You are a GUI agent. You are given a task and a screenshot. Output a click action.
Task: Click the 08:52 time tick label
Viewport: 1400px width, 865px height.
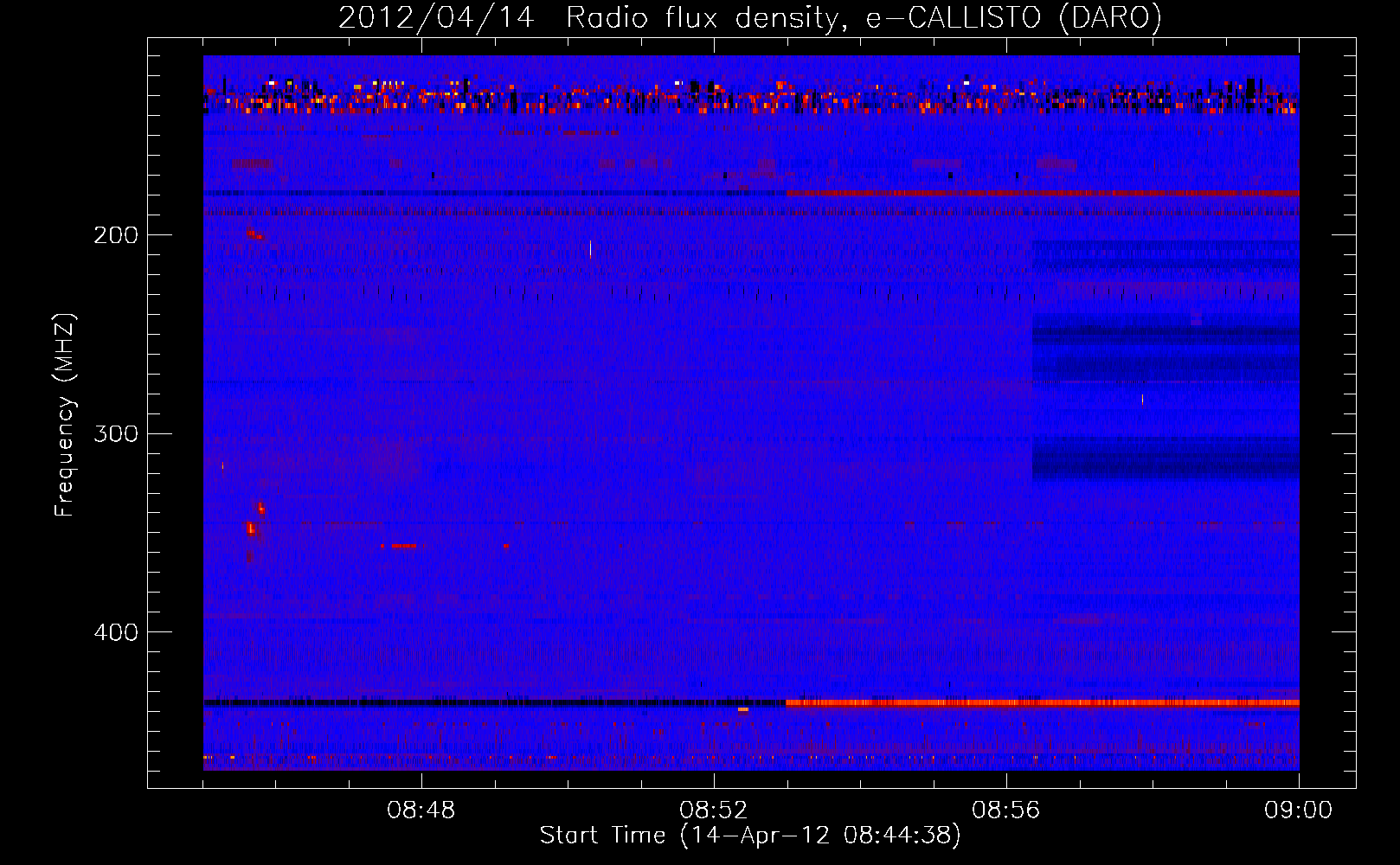click(714, 811)
